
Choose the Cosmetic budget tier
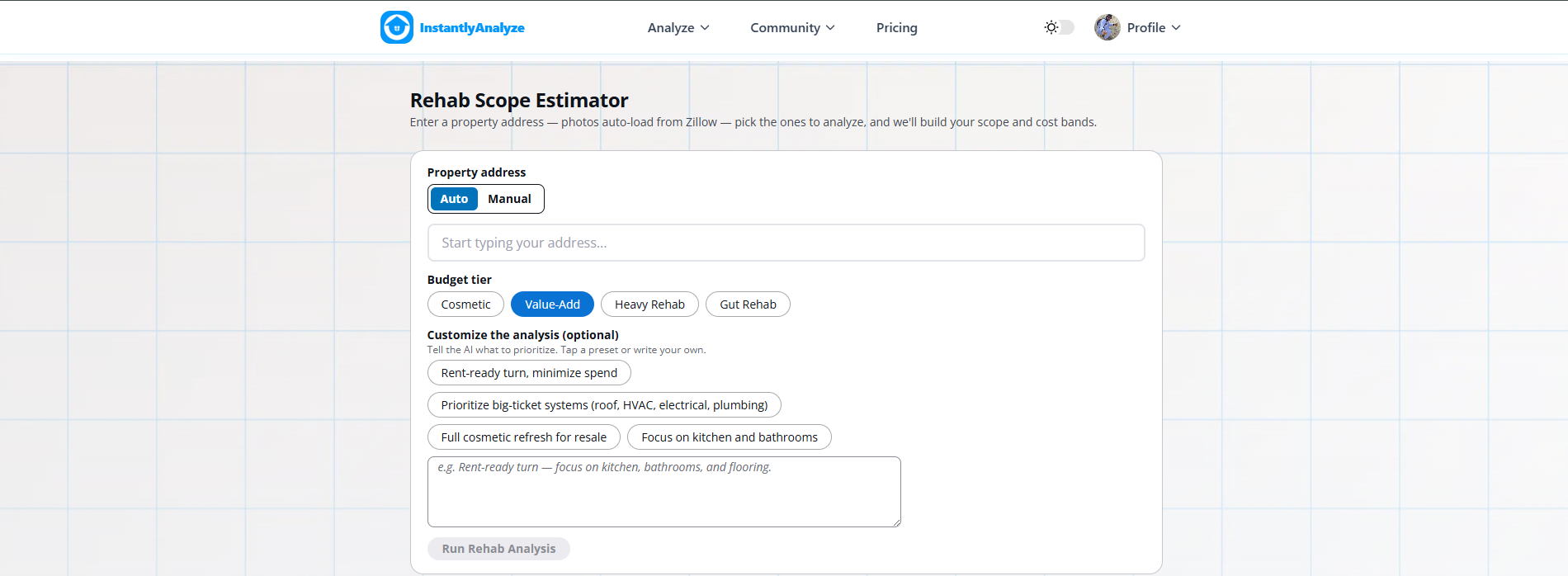465,305
